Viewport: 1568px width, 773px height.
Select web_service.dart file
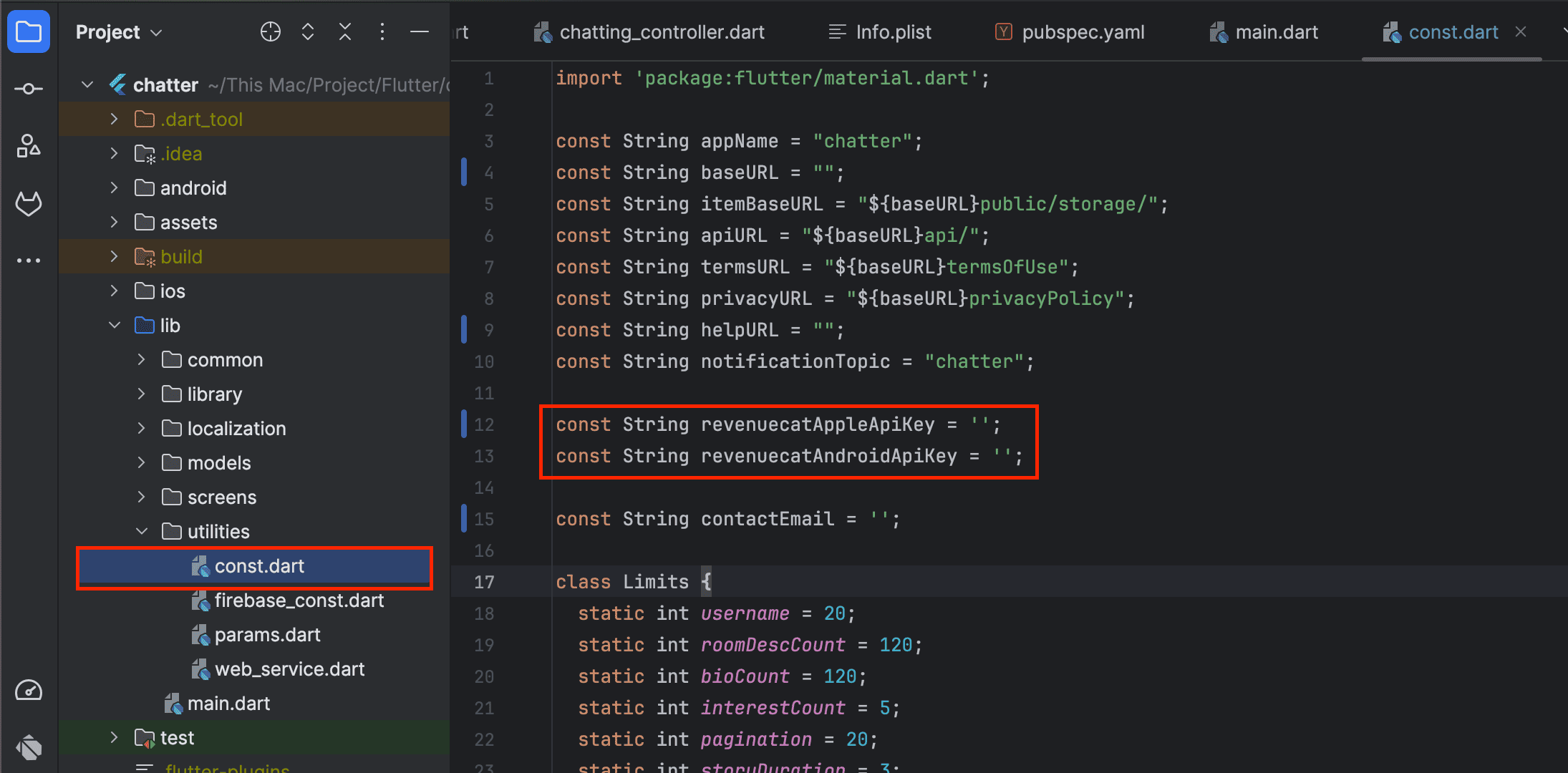tap(289, 669)
